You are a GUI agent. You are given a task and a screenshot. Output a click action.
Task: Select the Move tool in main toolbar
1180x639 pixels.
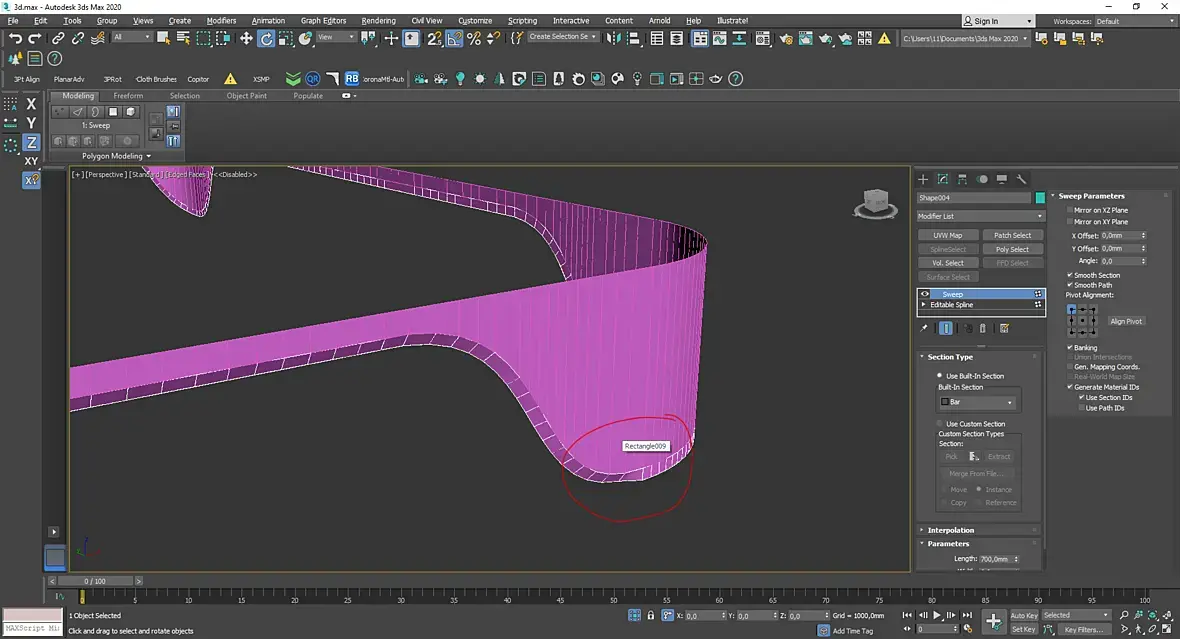pyautogui.click(x=246, y=38)
